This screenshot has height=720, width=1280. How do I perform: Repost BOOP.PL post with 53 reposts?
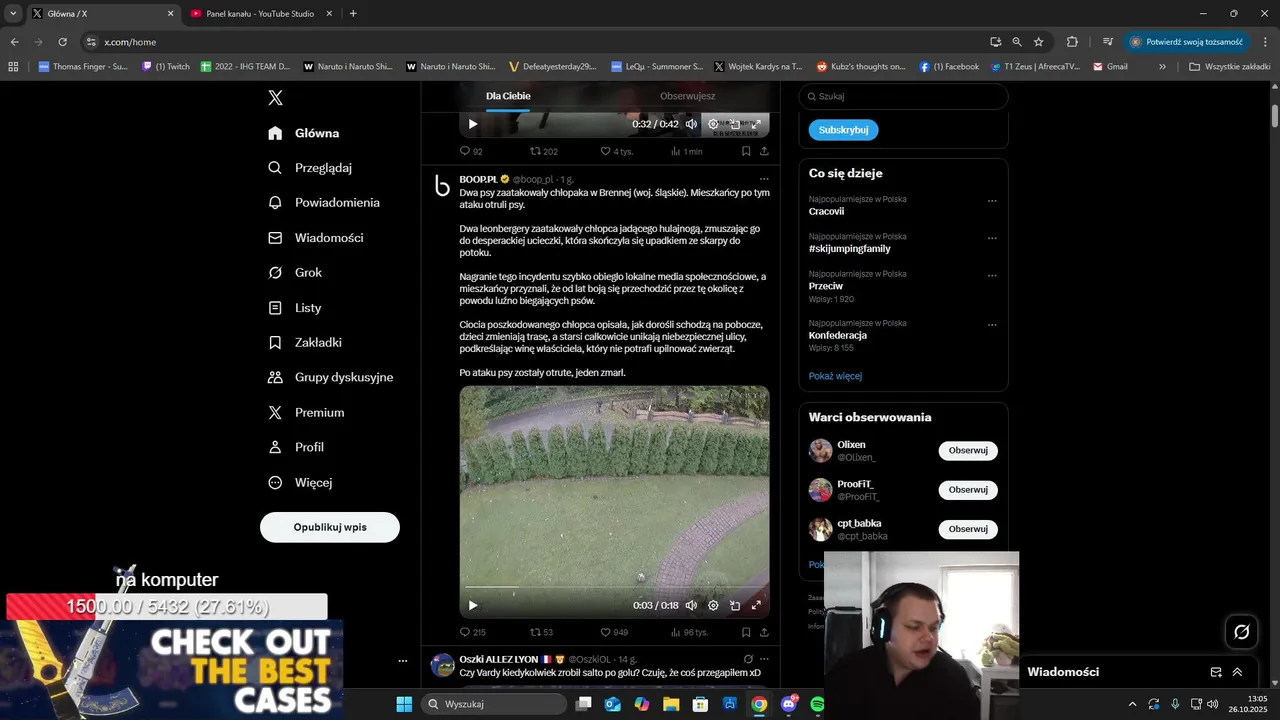541,632
